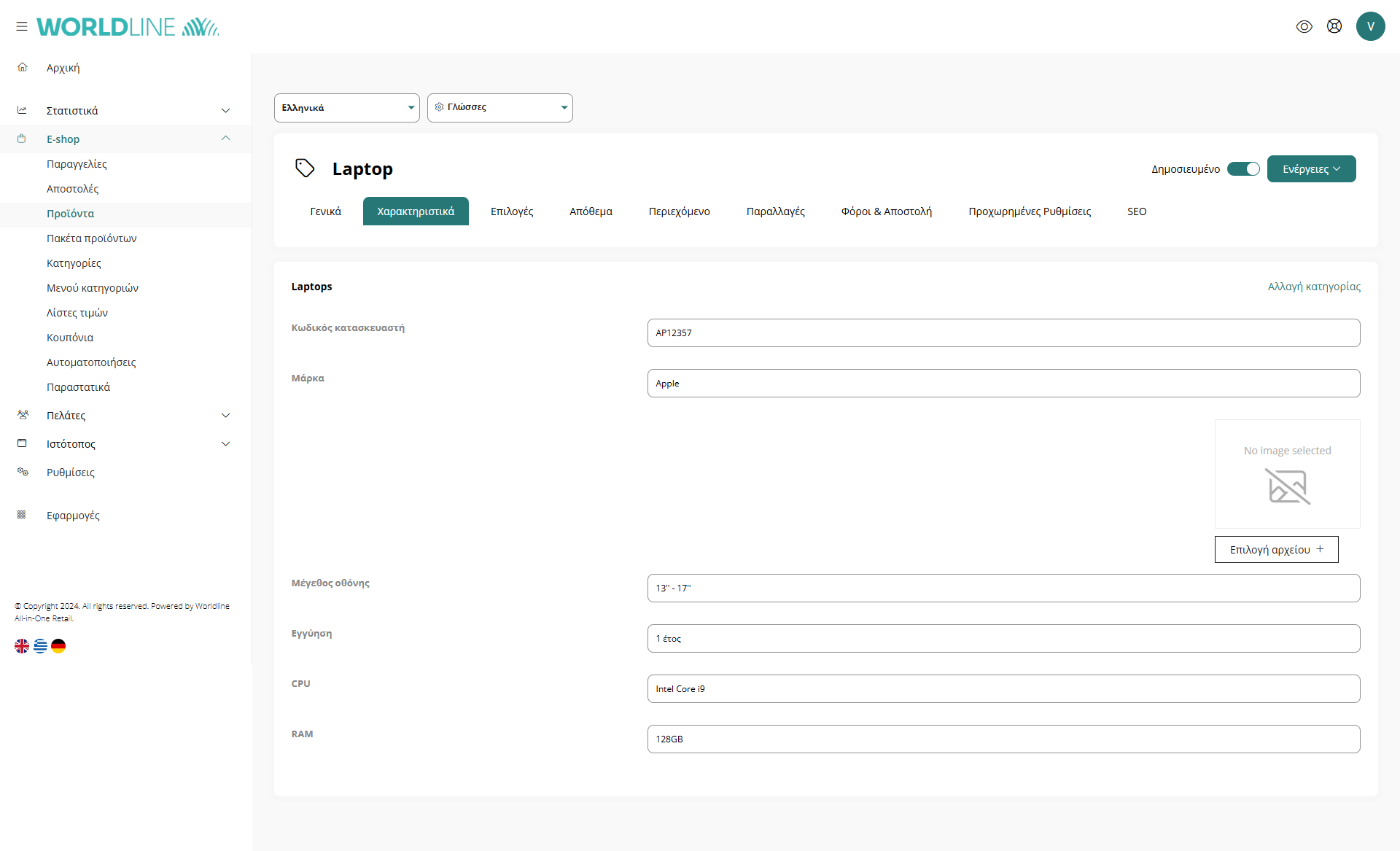This screenshot has width=1400, height=851.
Task: Open the Γλώσσες dropdown
Action: pos(499,108)
